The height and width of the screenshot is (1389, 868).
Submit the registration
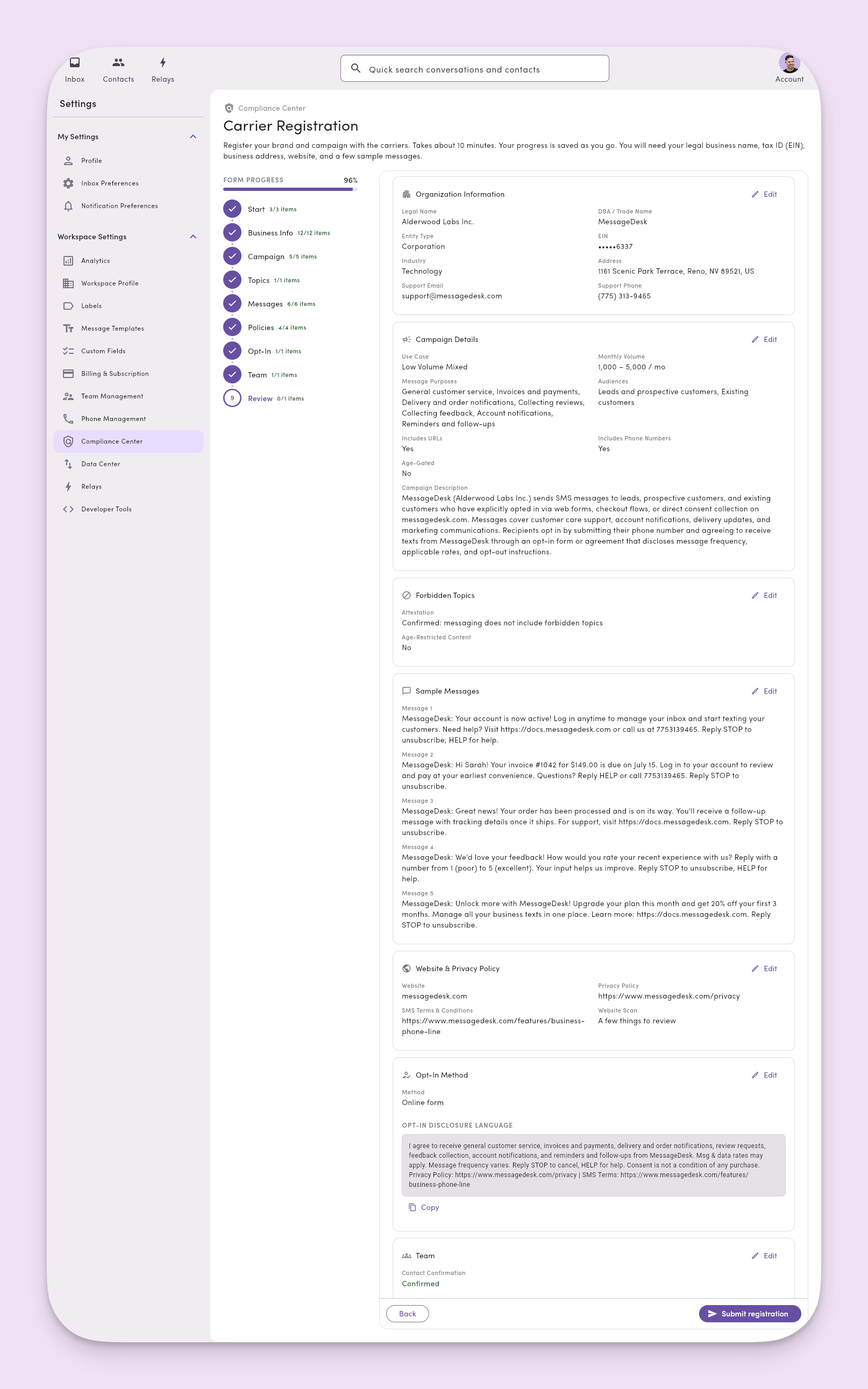pos(749,1314)
